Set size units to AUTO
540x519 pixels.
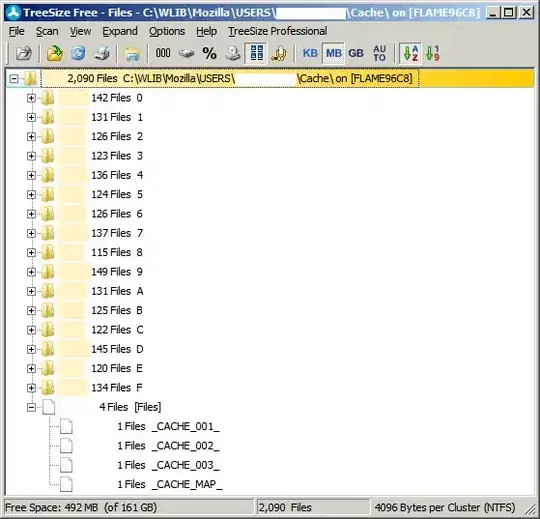[380, 53]
